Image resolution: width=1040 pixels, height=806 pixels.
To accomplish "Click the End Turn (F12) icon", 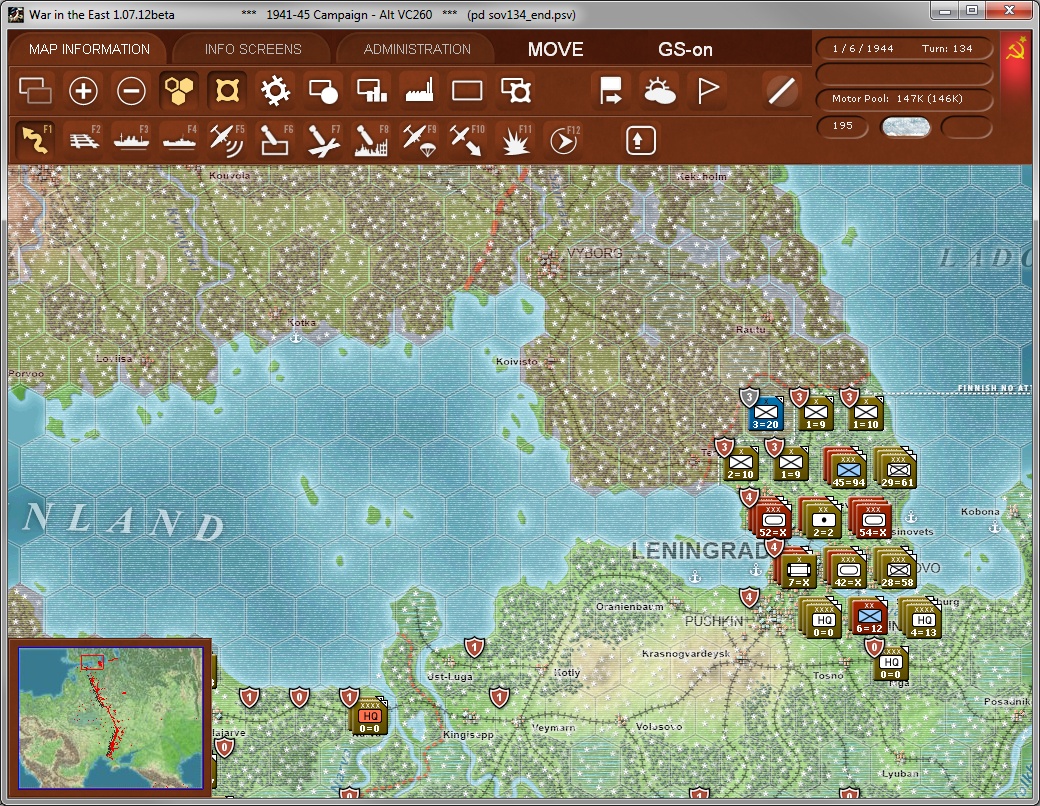I will [x=563, y=140].
